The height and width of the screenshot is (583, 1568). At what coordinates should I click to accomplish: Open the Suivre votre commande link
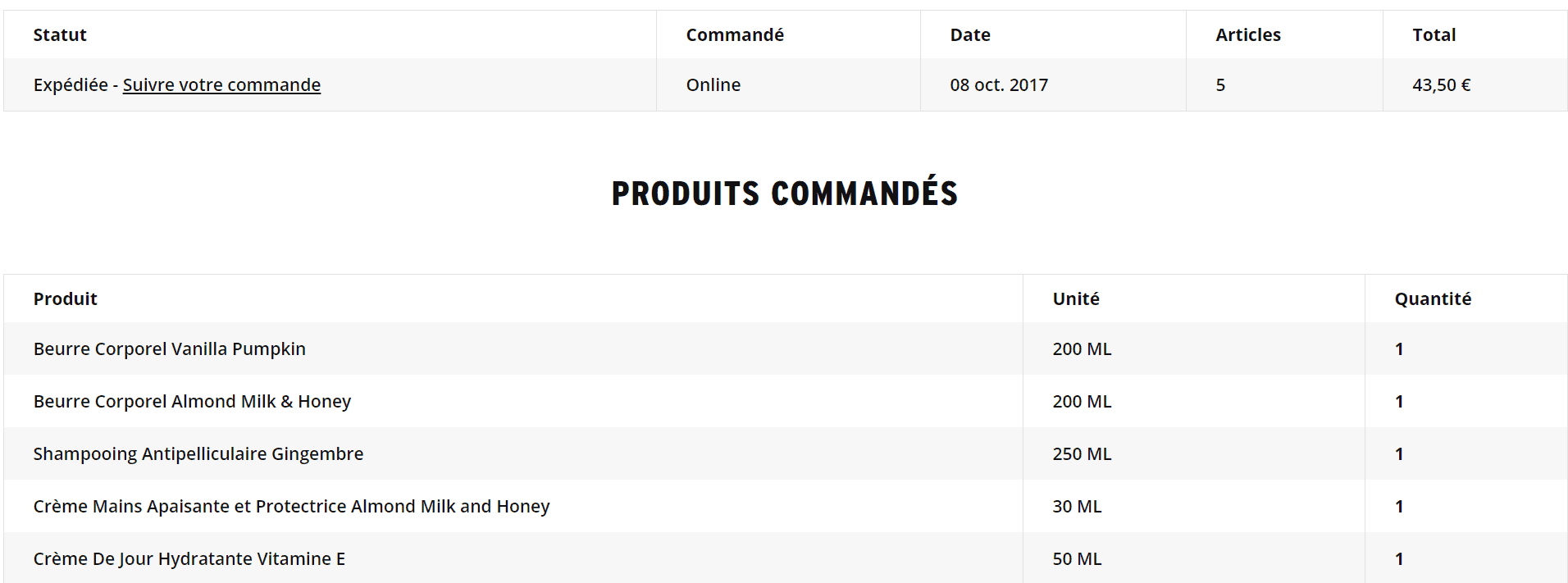pyautogui.click(x=221, y=84)
